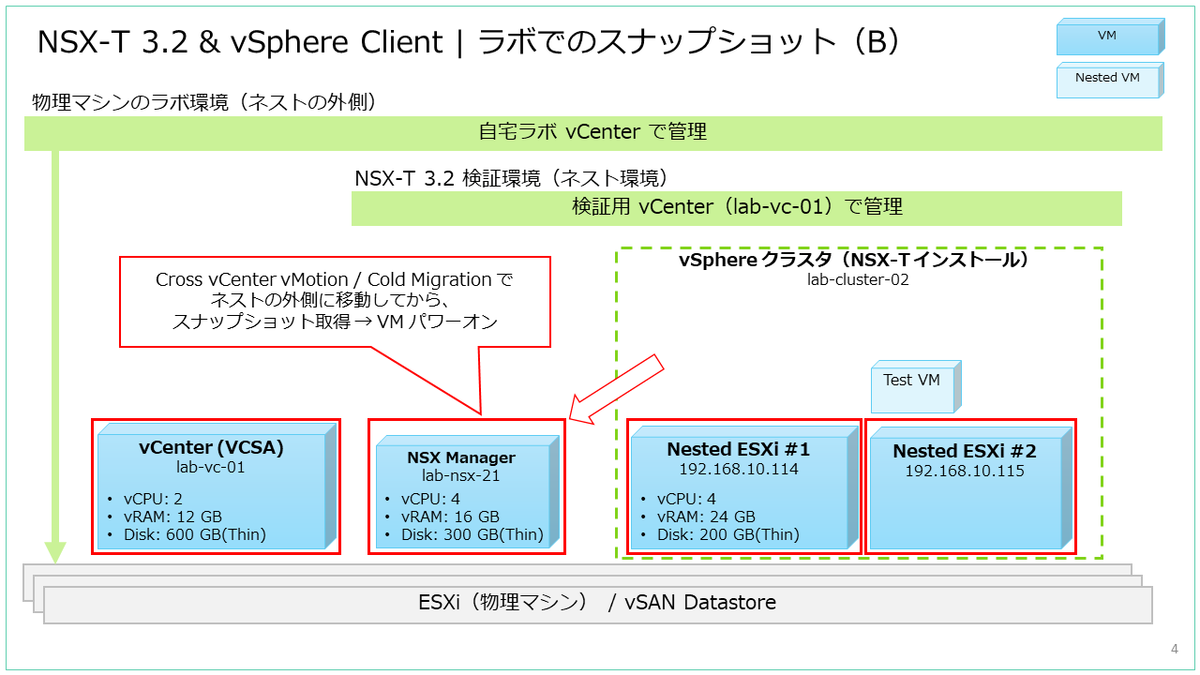Select the 'VM' legend box

pyautogui.click(x=1110, y=36)
